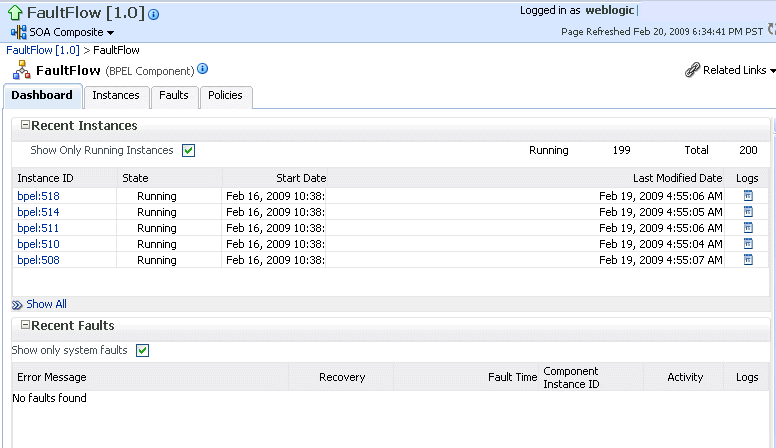Collapse the Recent Instances section

click(25, 125)
